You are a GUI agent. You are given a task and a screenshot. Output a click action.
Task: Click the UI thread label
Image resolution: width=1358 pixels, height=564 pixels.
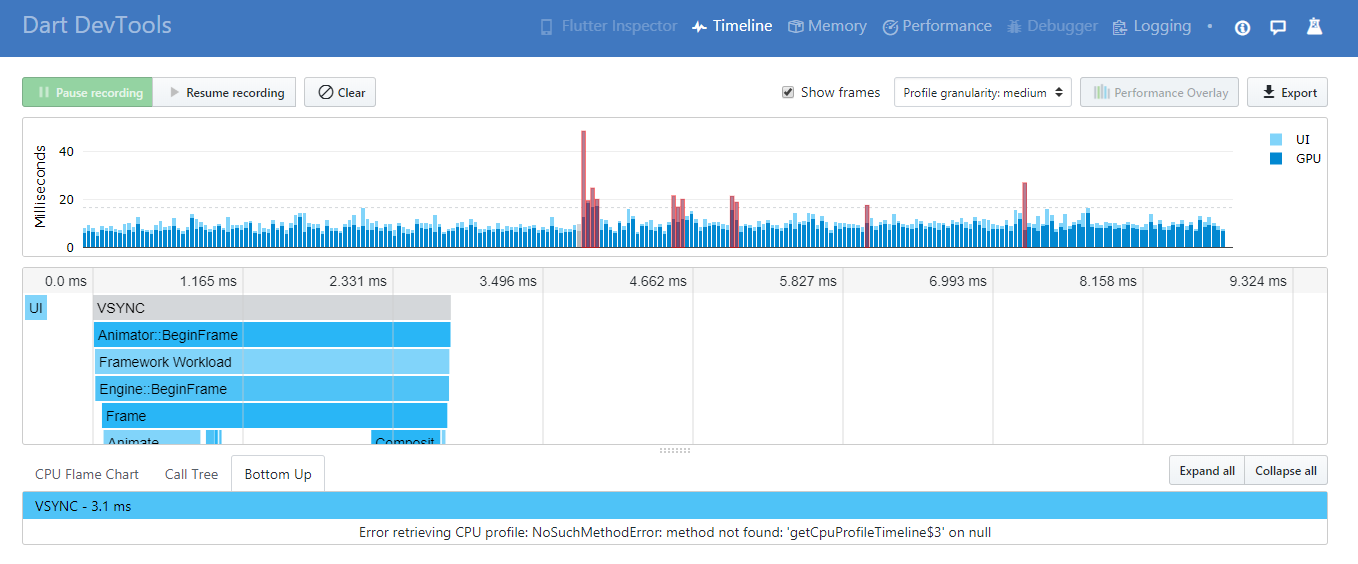click(x=35, y=308)
